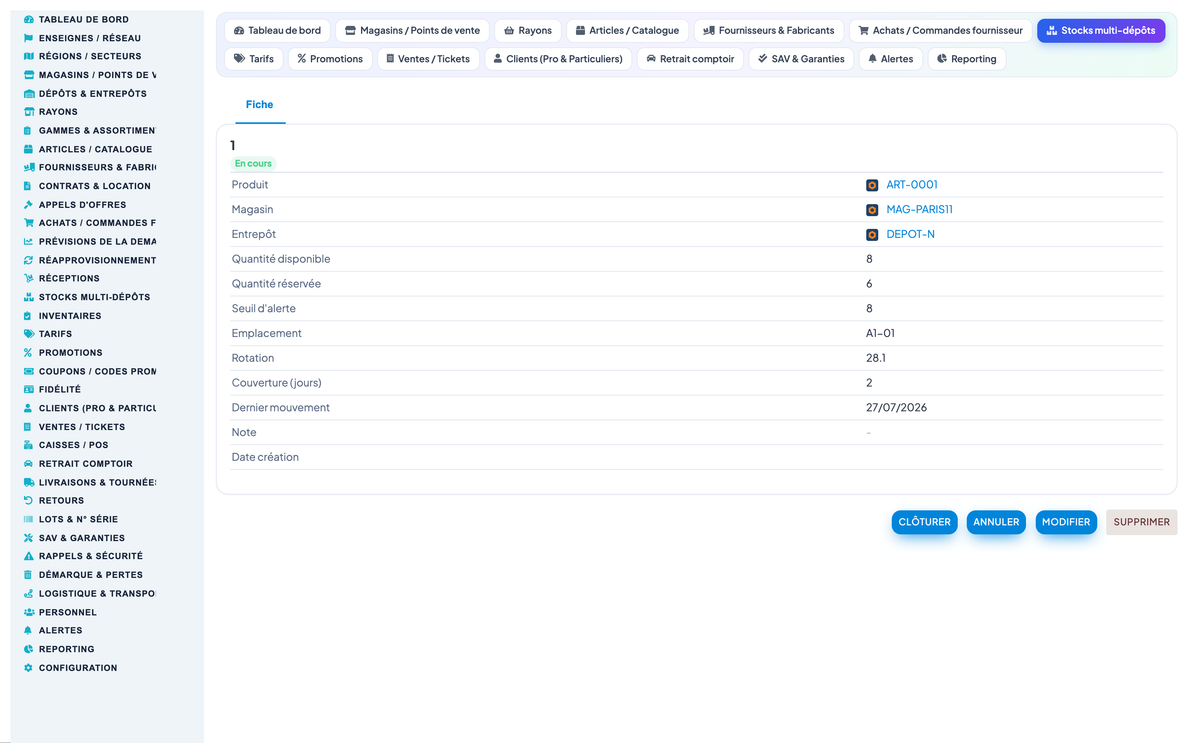Screen dimensions: 1200x743
Task: Open SAV & Garanties top menu item
Action: pyautogui.click(x=801, y=59)
